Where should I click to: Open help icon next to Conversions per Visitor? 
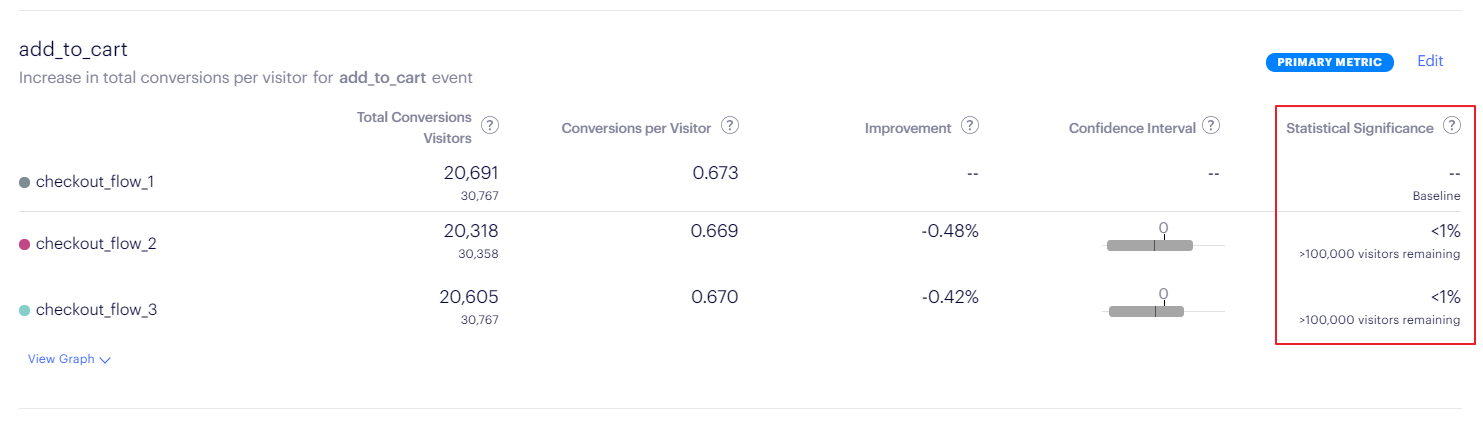(x=730, y=126)
